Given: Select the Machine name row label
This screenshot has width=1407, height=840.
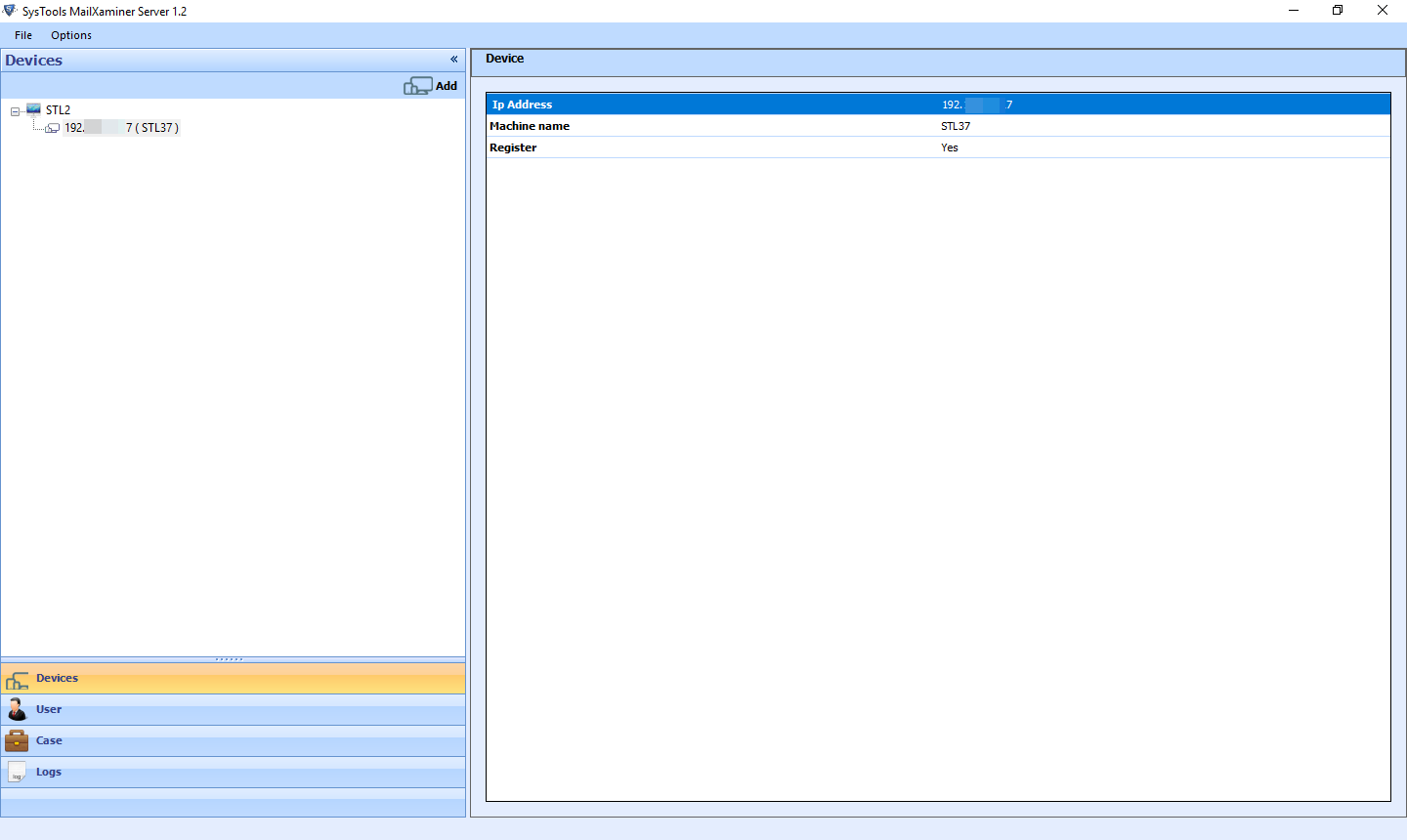Looking at the screenshot, I should [530, 126].
